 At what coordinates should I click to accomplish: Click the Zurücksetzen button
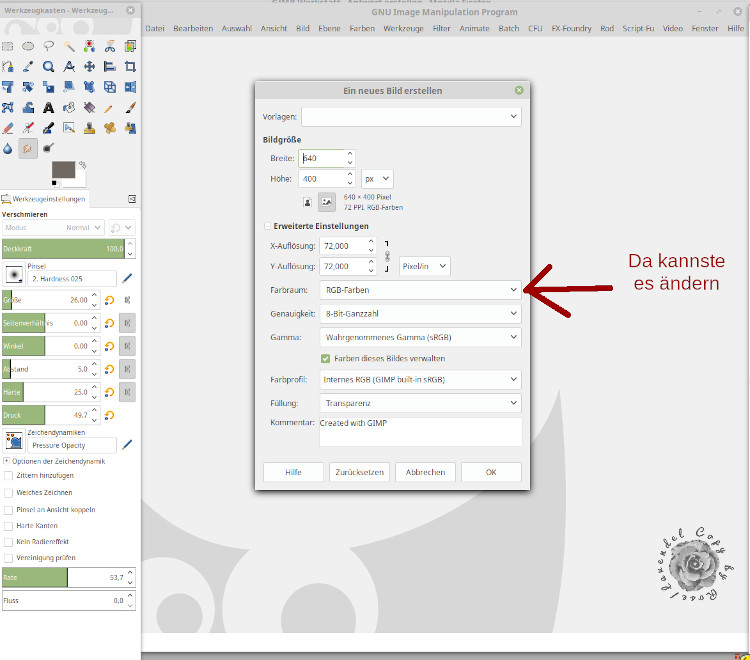pos(359,472)
